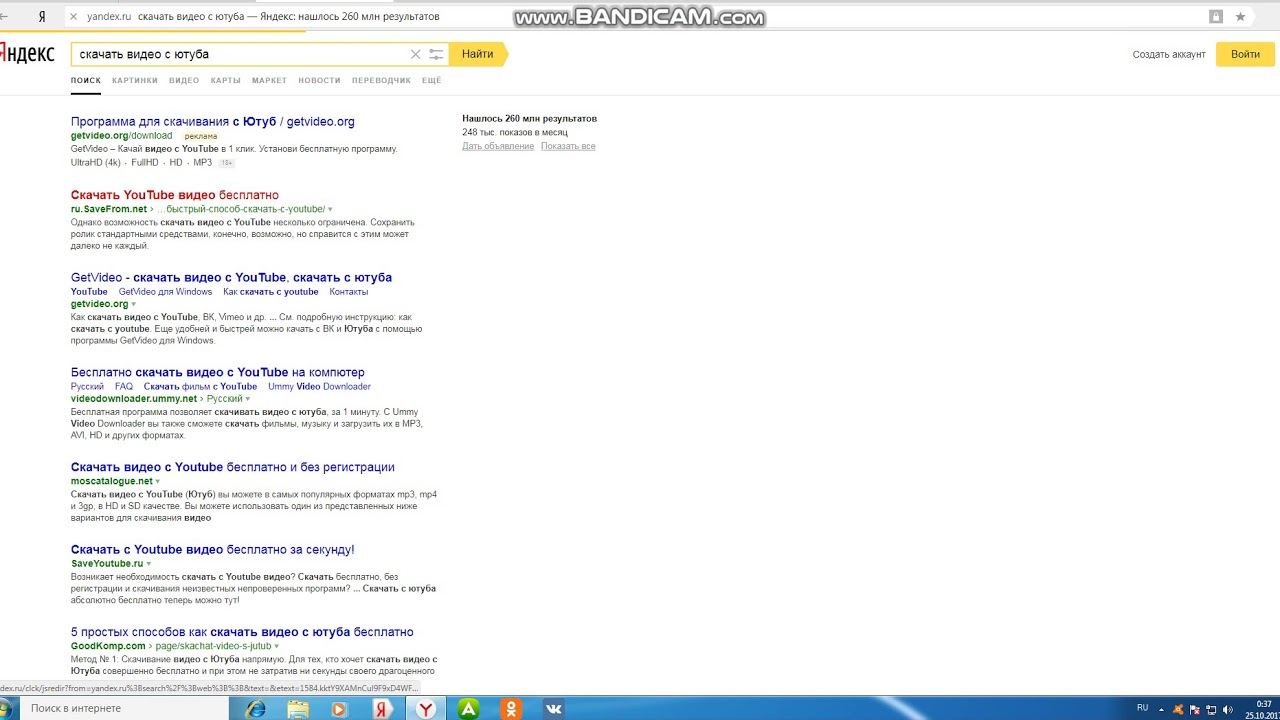Screen dimensions: 1280x720
Task: Open the 'Контакты' sitelink under GetVideo
Action: click(349, 292)
